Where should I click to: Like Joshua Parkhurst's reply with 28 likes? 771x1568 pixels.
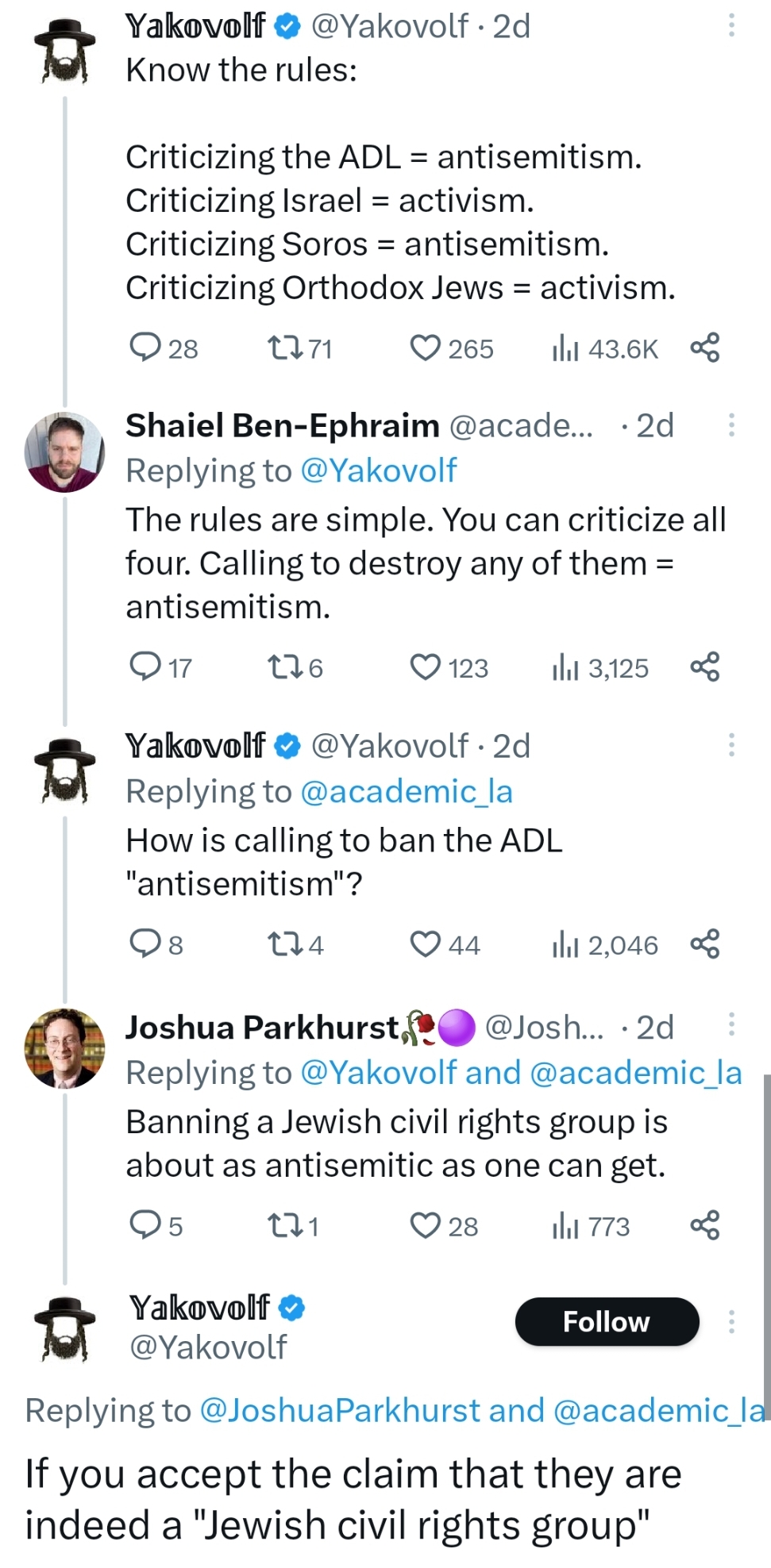tap(426, 1226)
